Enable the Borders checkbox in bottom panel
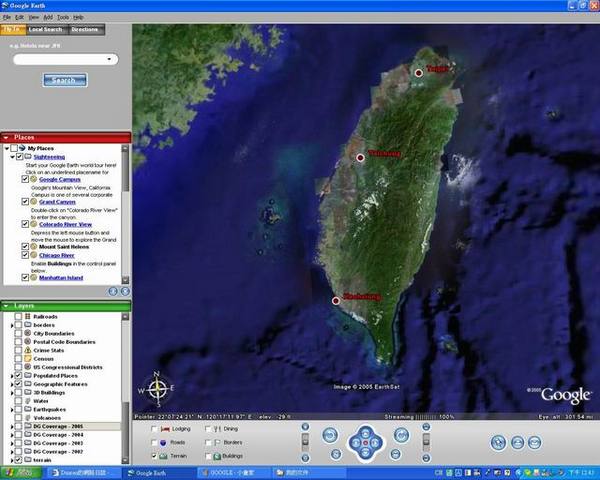This screenshot has height=480, width=600. [208, 442]
